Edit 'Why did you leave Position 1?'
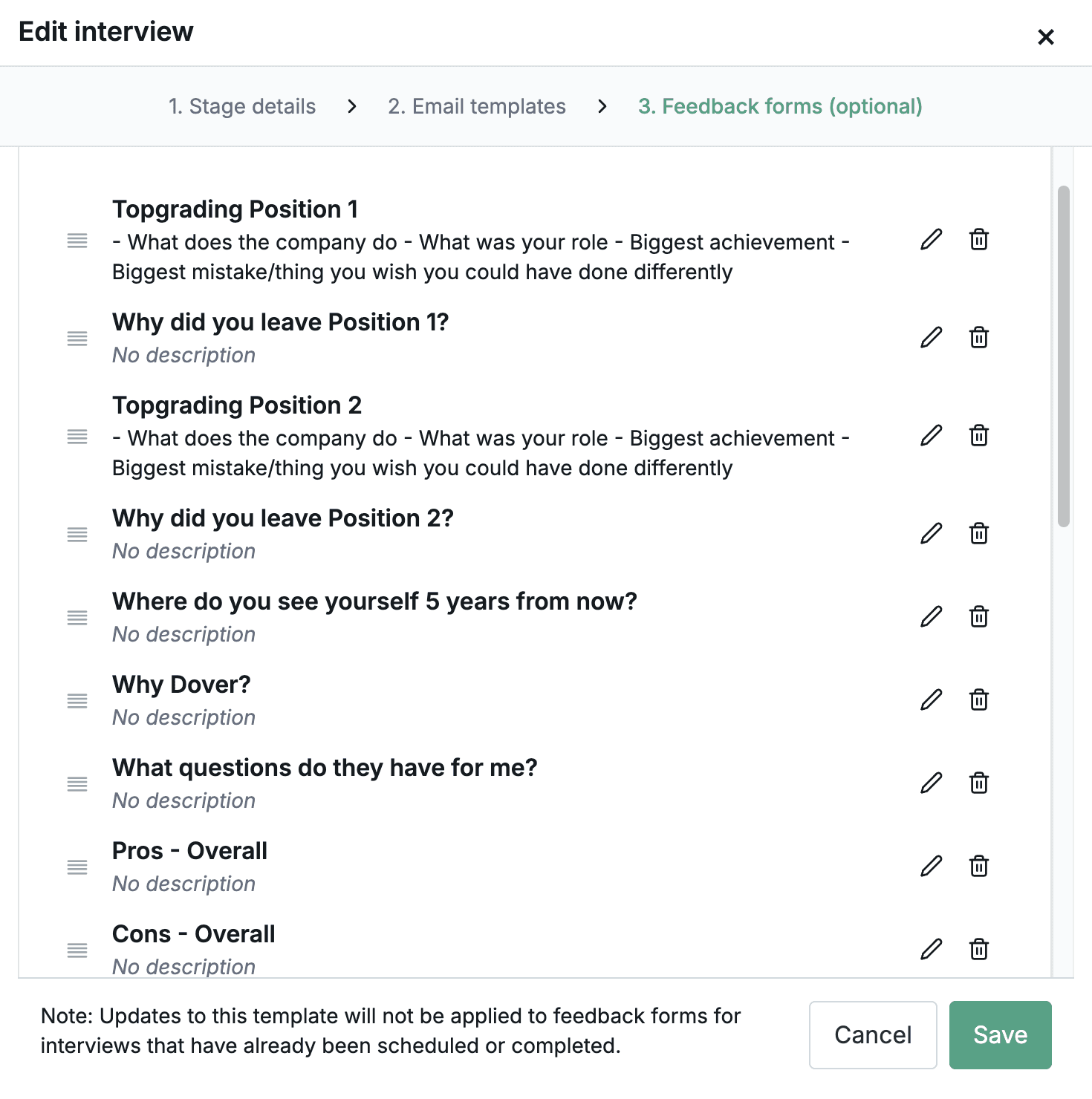 point(931,338)
